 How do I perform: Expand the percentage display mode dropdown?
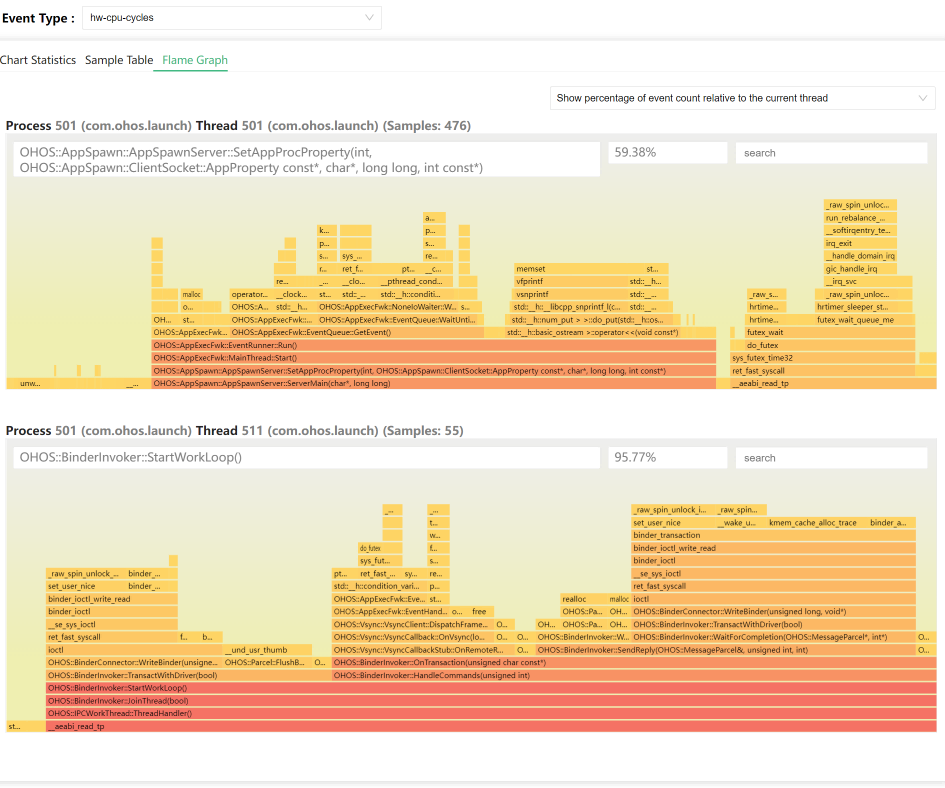(x=742, y=98)
